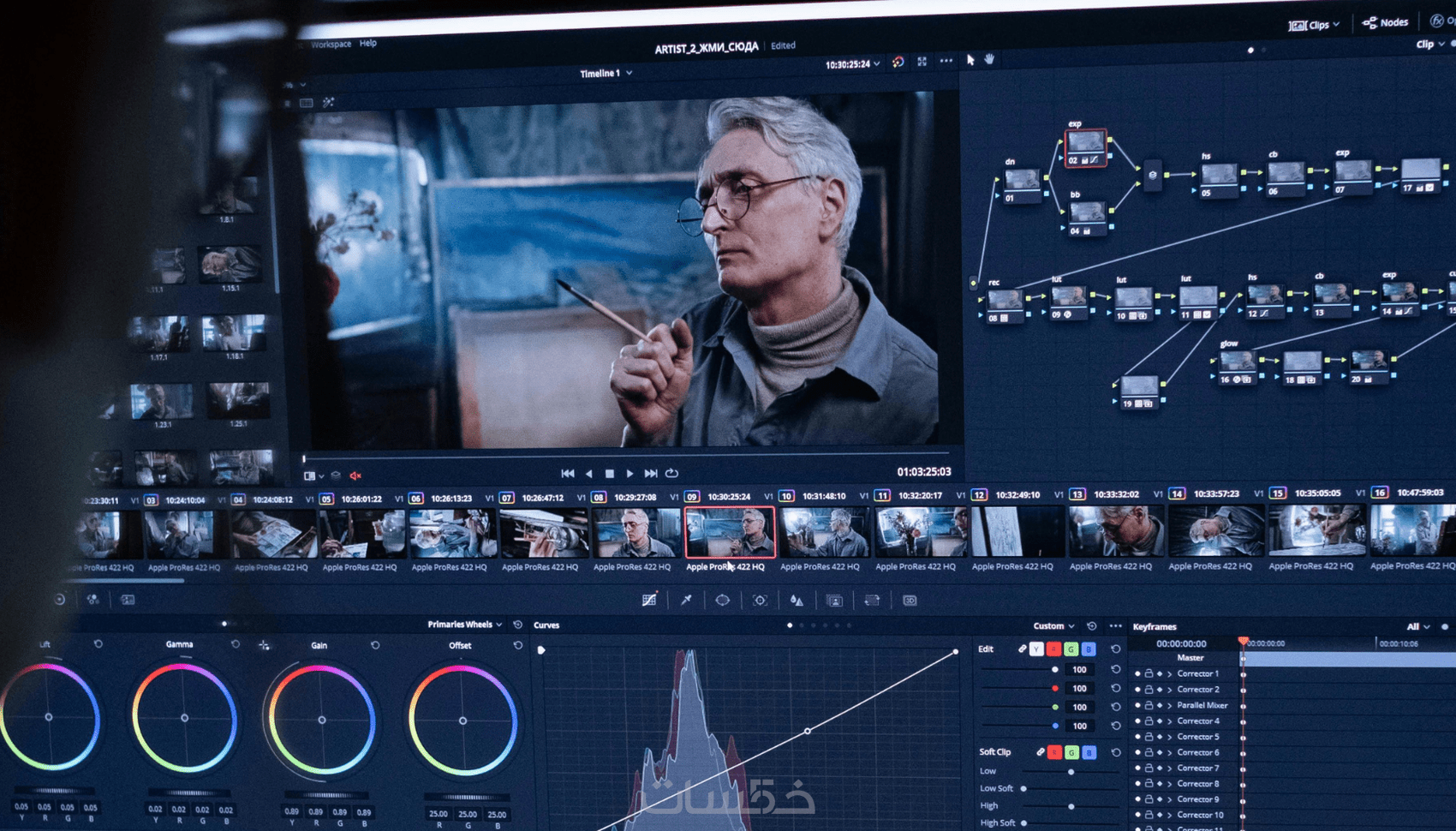Open the Custom curves mode dropdown
This screenshot has height=831, width=1456.
(x=1053, y=626)
